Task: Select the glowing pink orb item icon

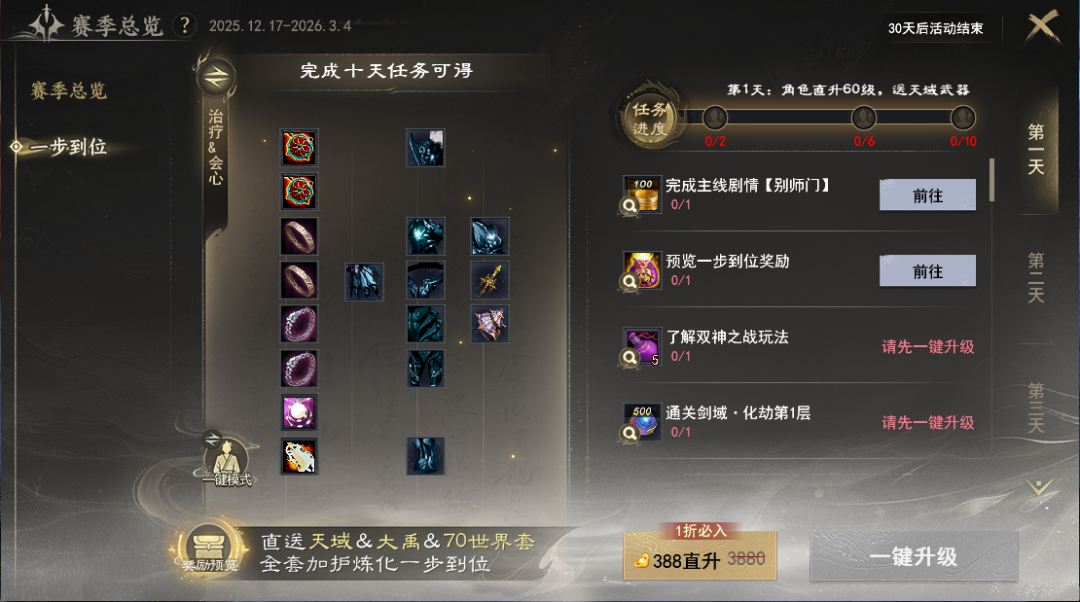Action: [x=299, y=413]
